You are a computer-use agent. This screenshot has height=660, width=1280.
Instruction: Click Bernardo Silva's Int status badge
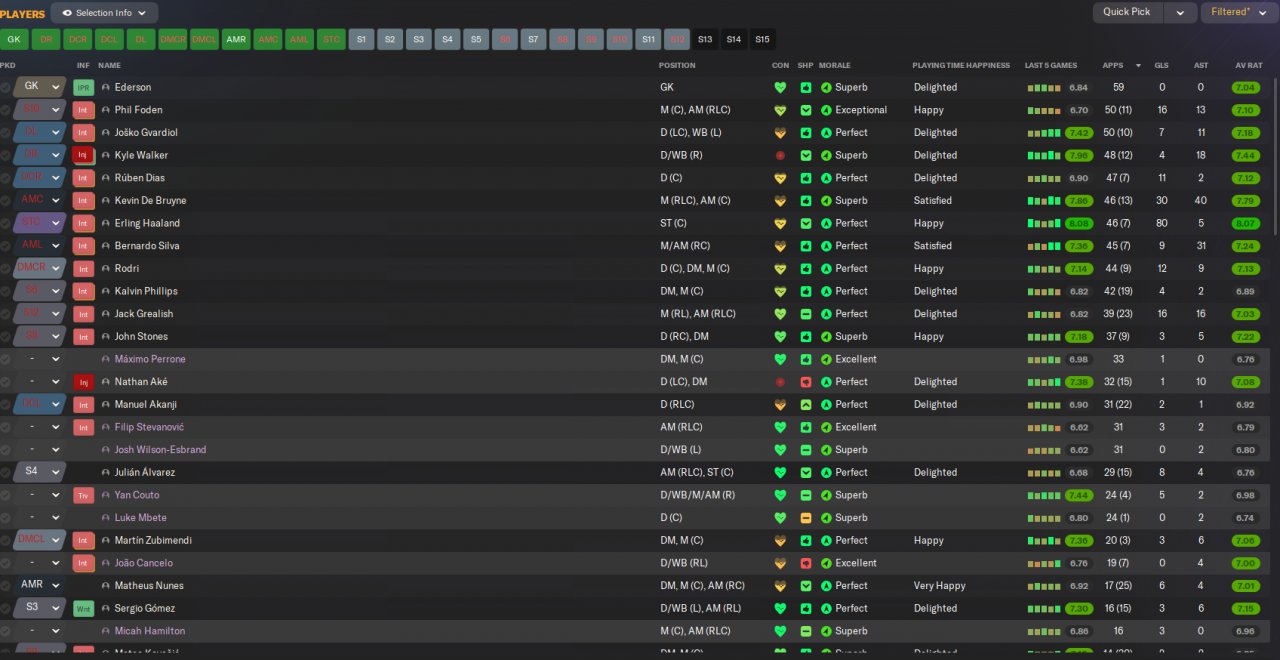(83, 246)
